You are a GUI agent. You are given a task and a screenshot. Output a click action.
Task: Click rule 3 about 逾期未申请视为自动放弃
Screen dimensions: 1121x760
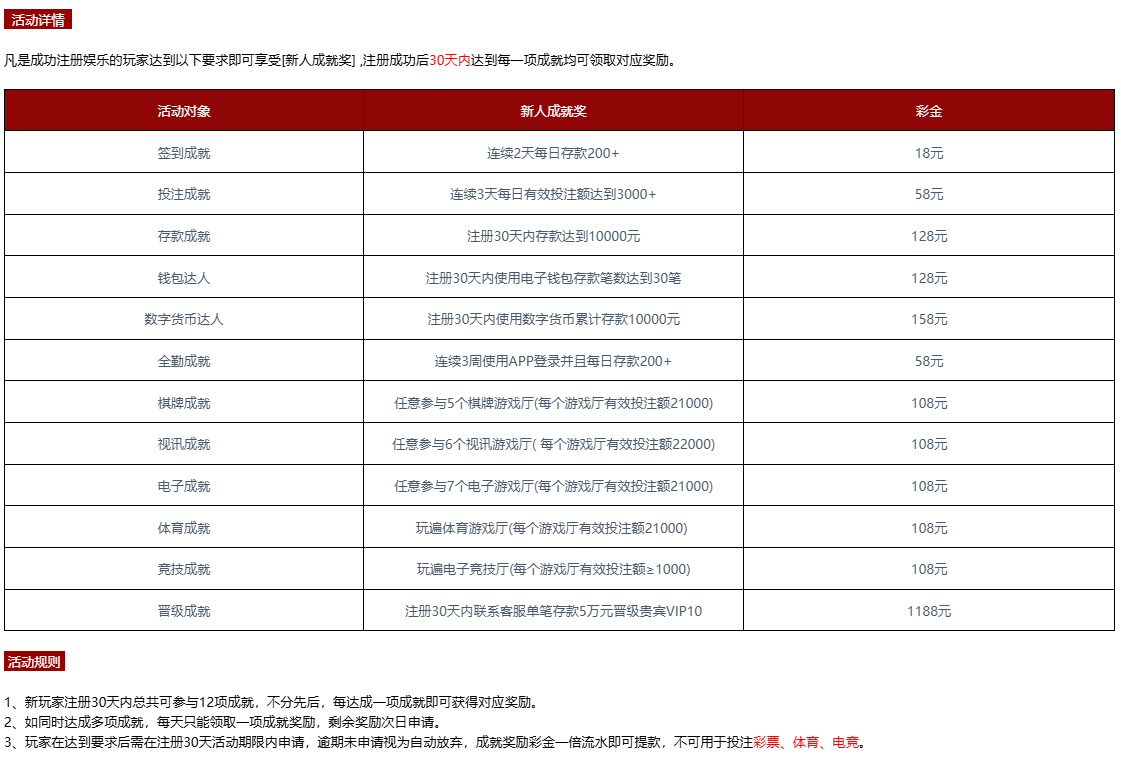[x=435, y=742]
